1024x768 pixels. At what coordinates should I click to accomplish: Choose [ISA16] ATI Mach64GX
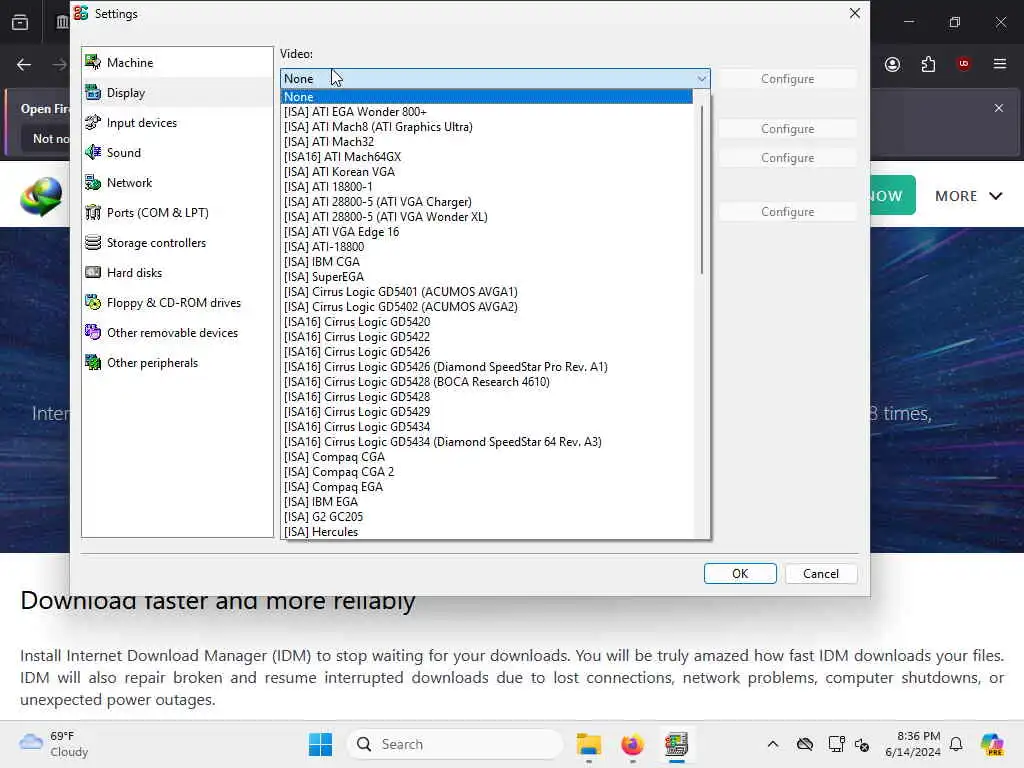(x=487, y=157)
